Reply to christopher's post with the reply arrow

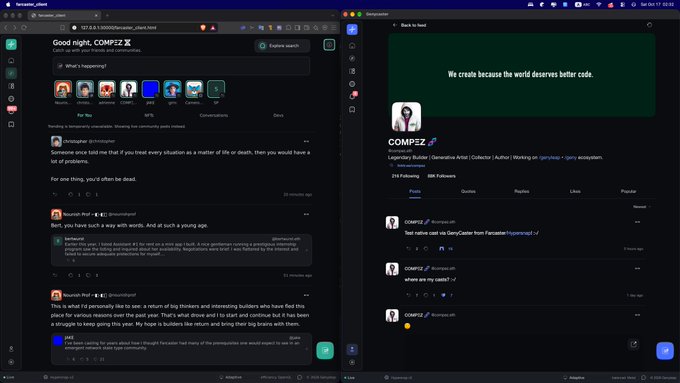point(55,194)
